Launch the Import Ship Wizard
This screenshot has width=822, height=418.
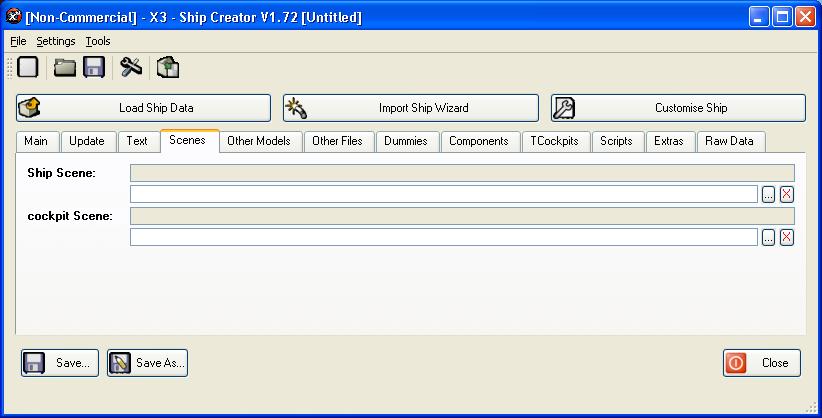411,108
